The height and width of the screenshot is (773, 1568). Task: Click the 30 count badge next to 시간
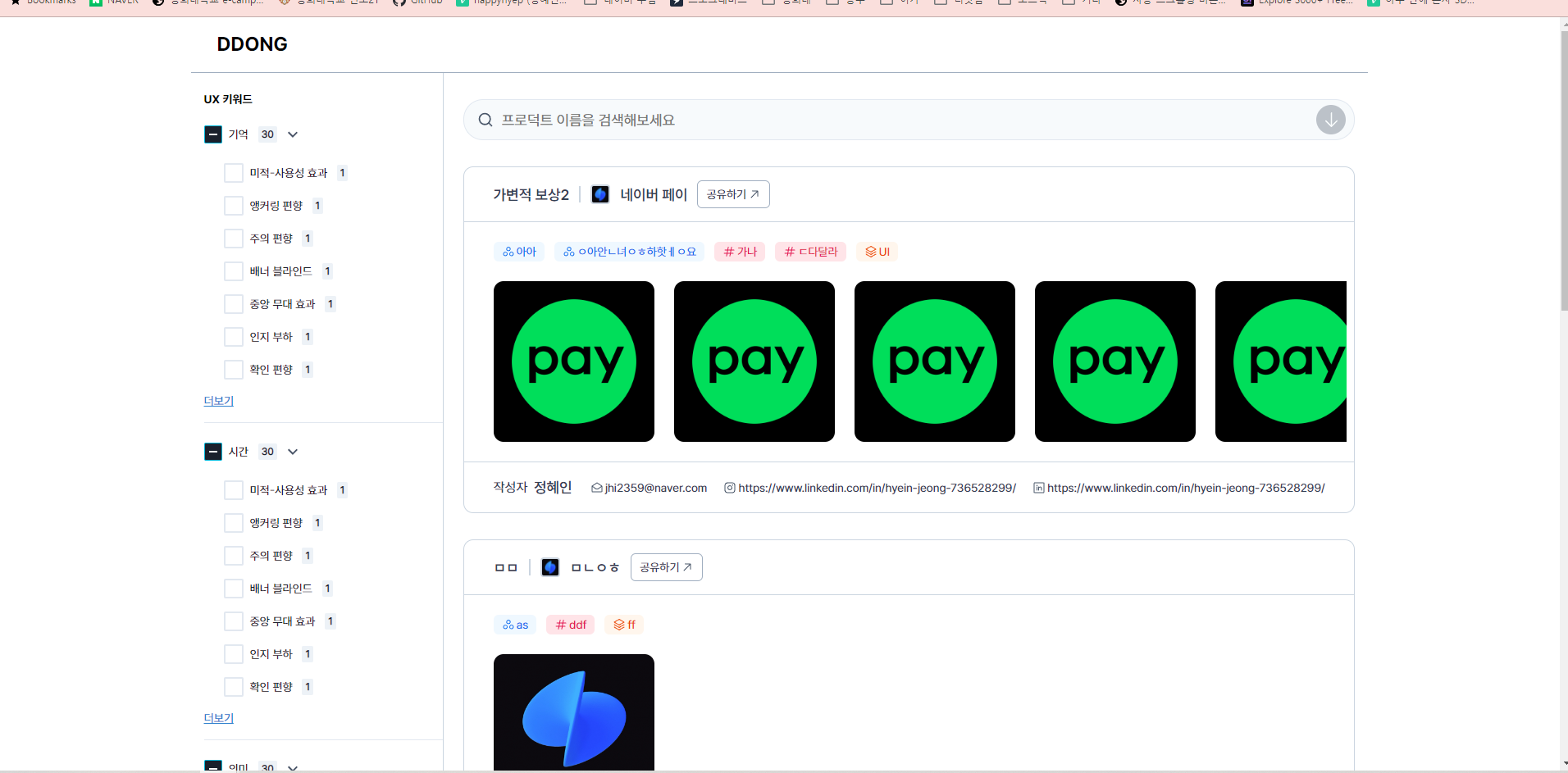267,452
